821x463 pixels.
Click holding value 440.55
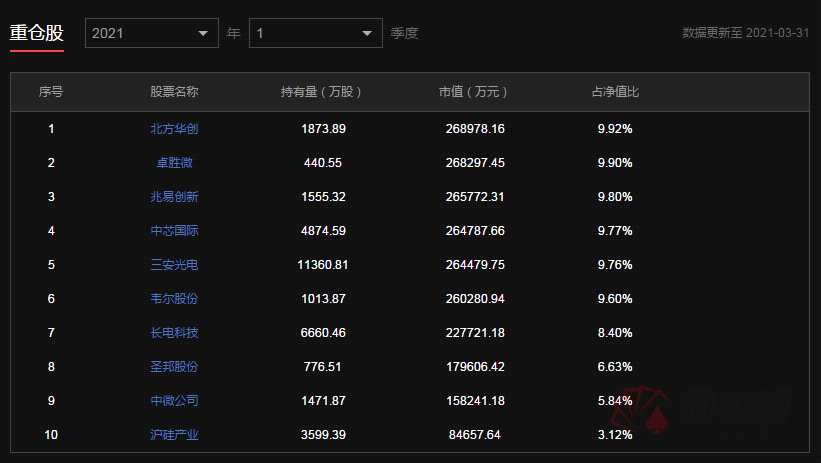[x=323, y=163]
